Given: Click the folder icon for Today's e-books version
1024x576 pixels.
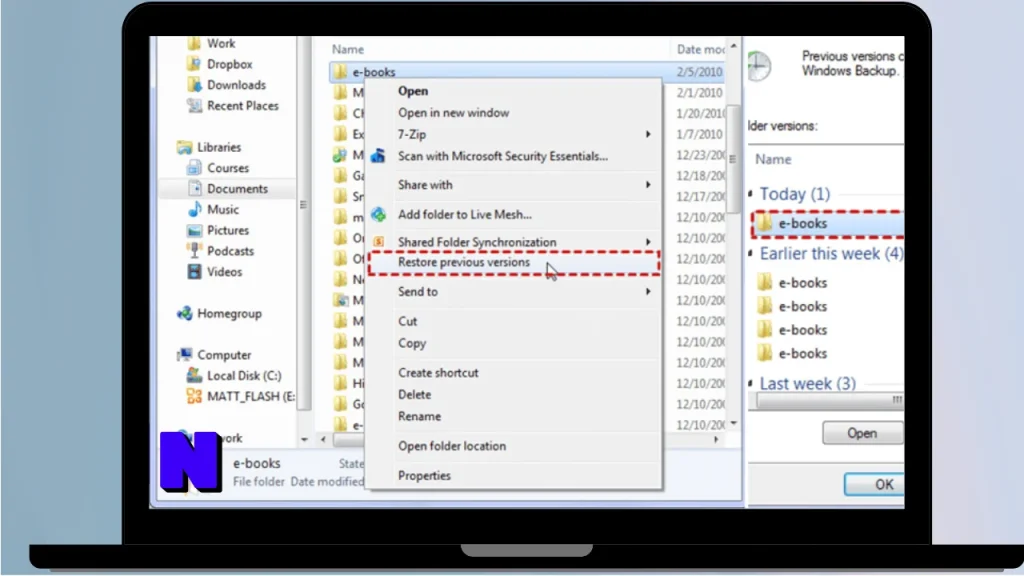Looking at the screenshot, I should tap(764, 223).
